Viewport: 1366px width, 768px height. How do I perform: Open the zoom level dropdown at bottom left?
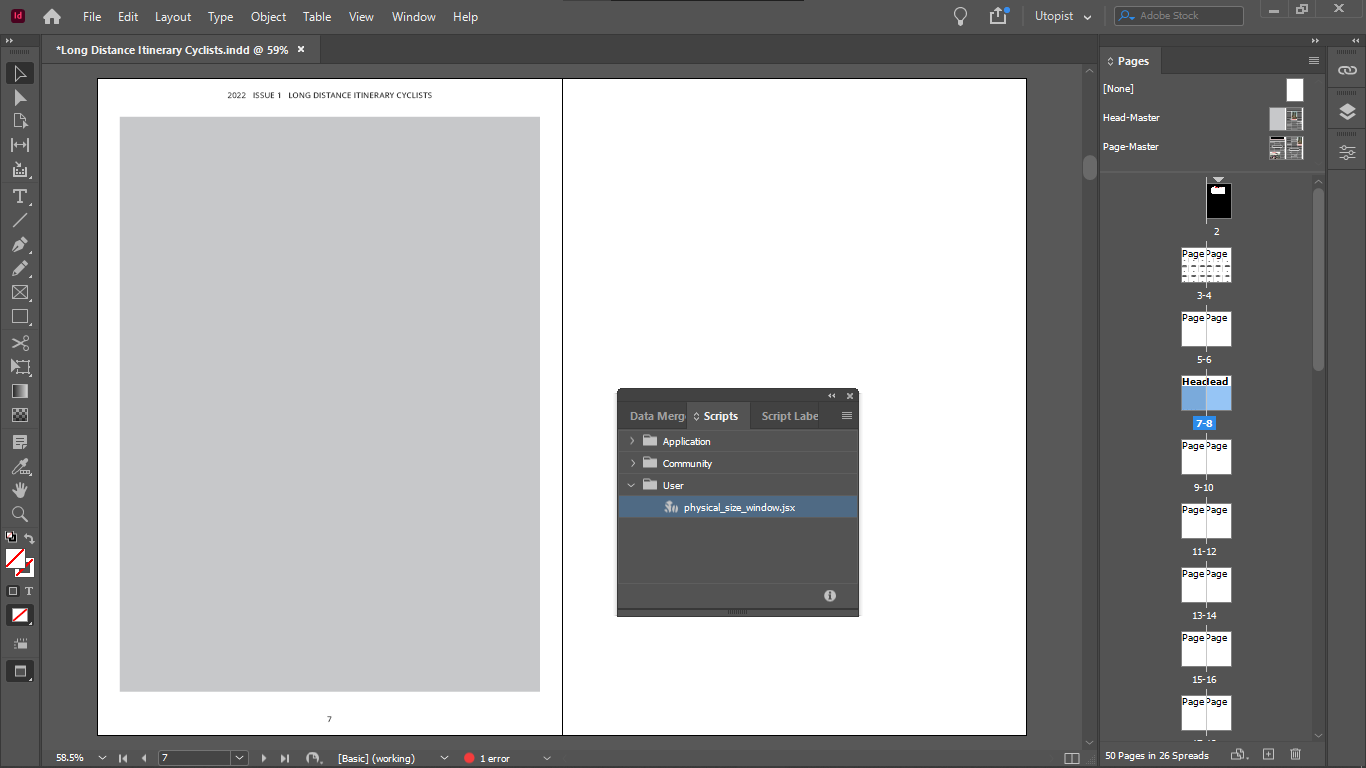pyautogui.click(x=100, y=758)
